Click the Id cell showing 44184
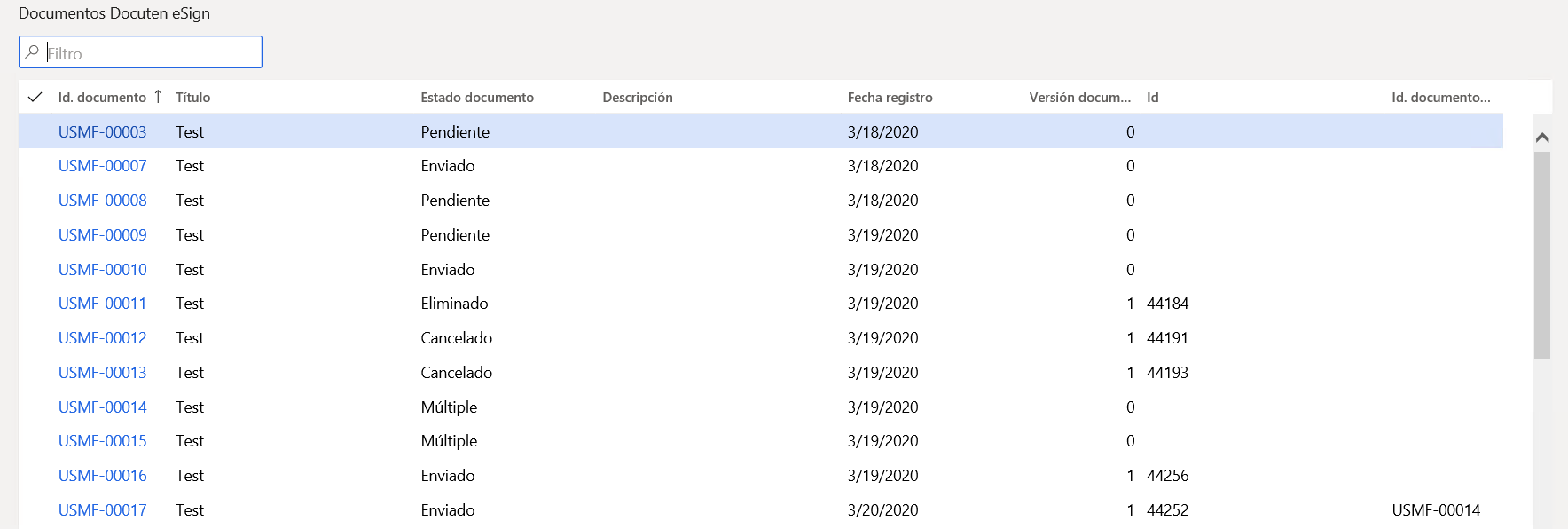This screenshot has width=1568, height=529. coord(1167,304)
